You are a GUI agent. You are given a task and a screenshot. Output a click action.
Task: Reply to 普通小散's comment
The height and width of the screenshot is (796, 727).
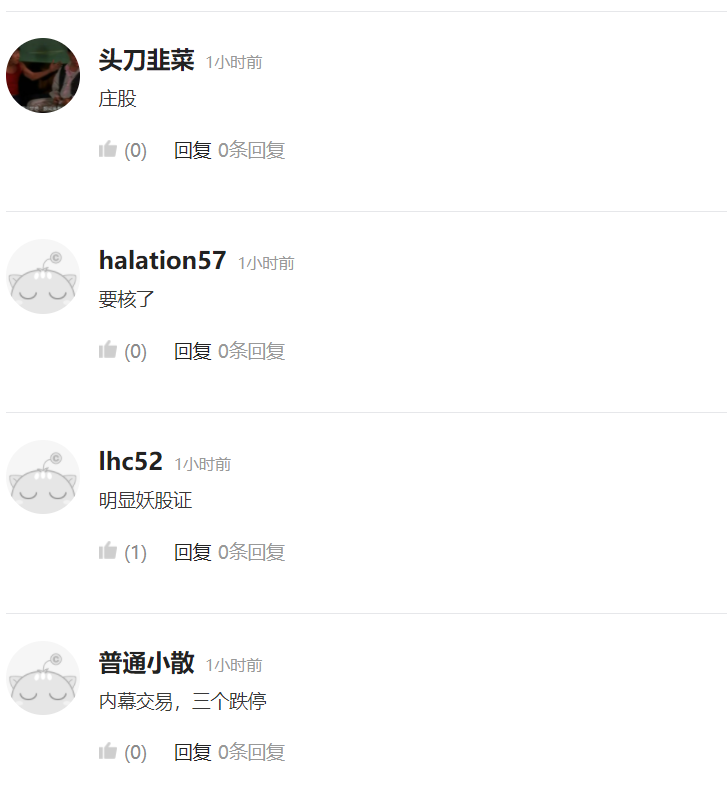[192, 752]
